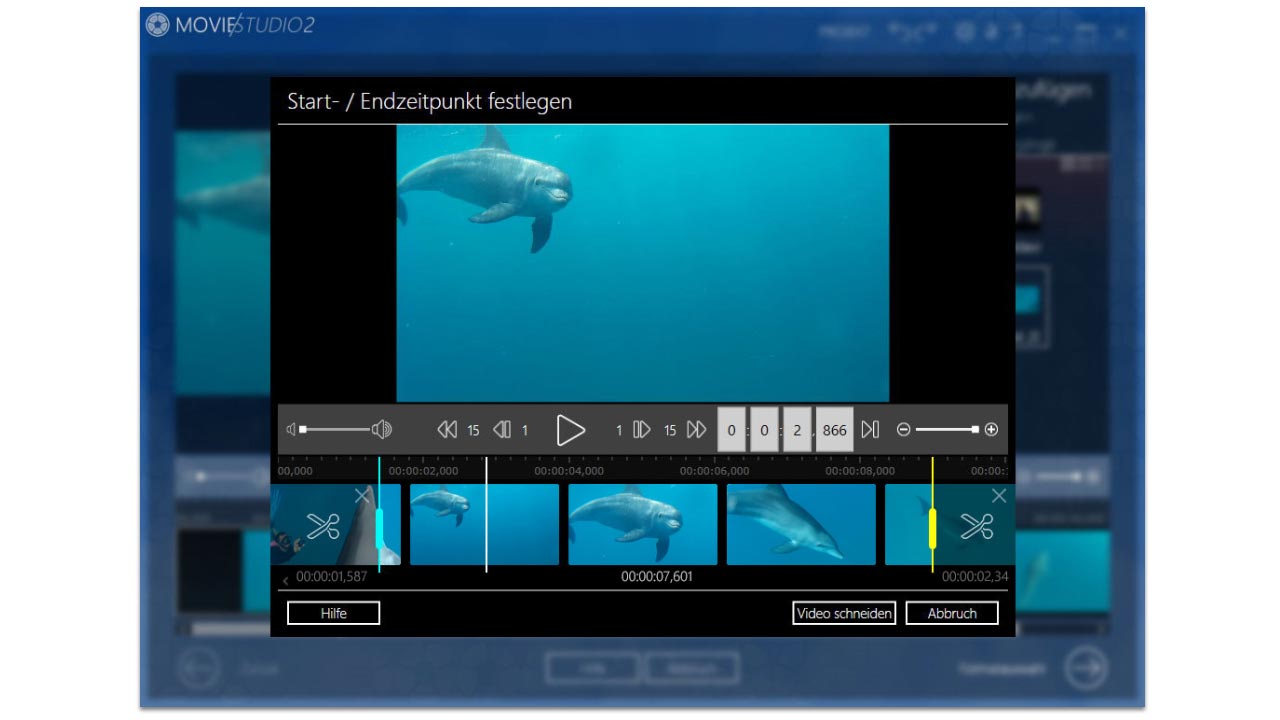Select the milliseconds field showing 866
This screenshot has height=720, width=1280.
834,430
